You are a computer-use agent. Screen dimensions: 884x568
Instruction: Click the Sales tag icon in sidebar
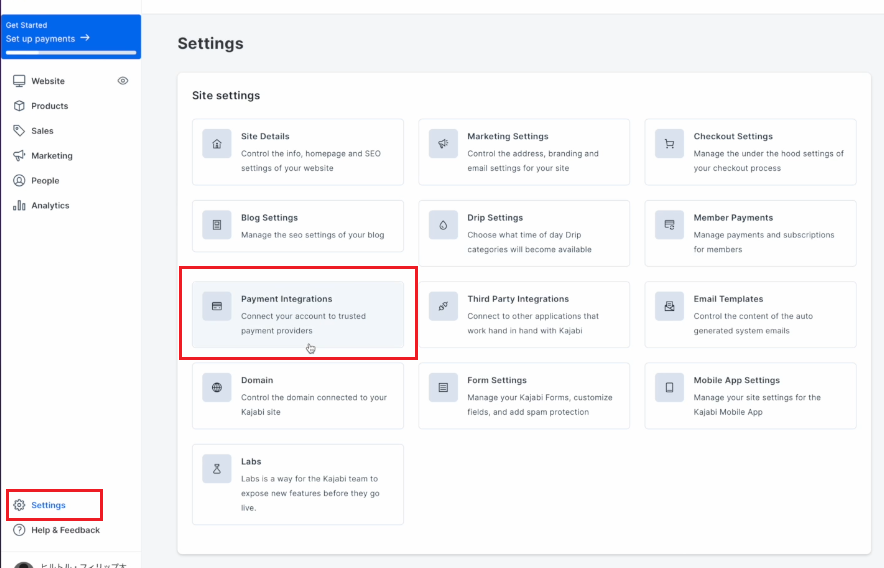coord(19,131)
